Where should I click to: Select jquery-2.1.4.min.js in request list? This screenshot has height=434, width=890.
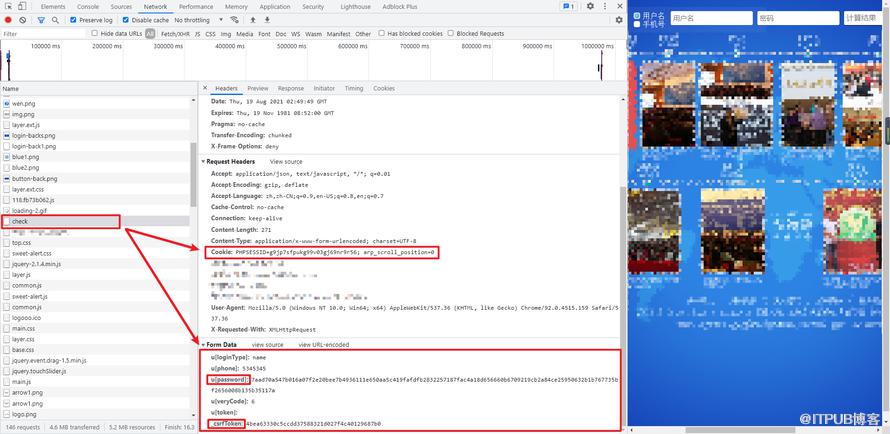tap(95, 264)
